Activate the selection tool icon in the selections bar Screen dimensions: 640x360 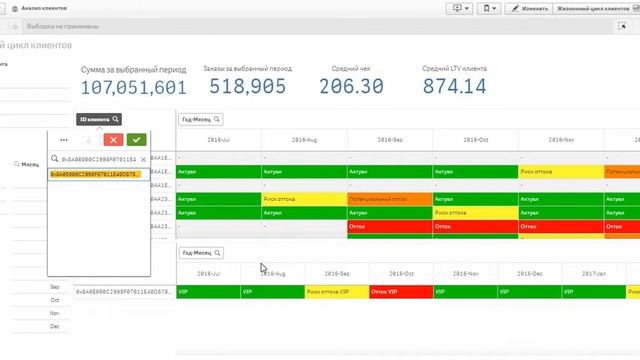pyautogui.click(x=622, y=26)
